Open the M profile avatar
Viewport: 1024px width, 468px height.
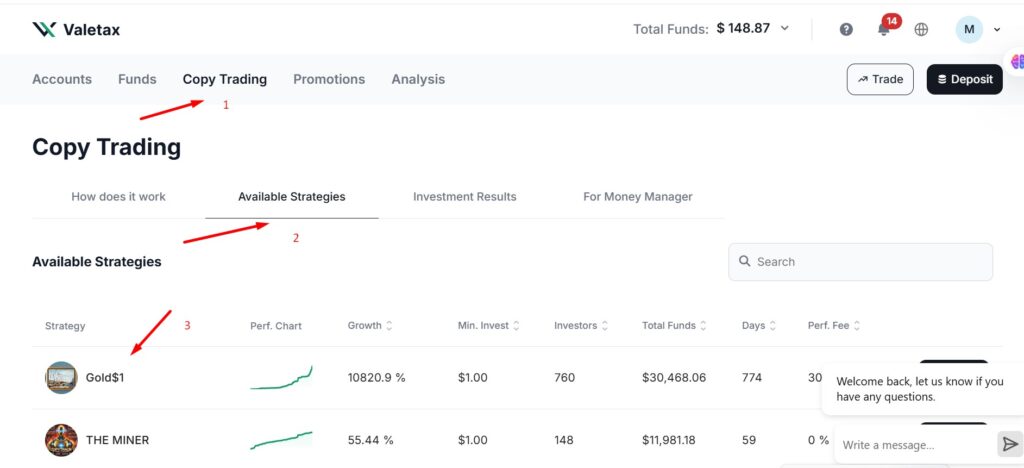[969, 29]
